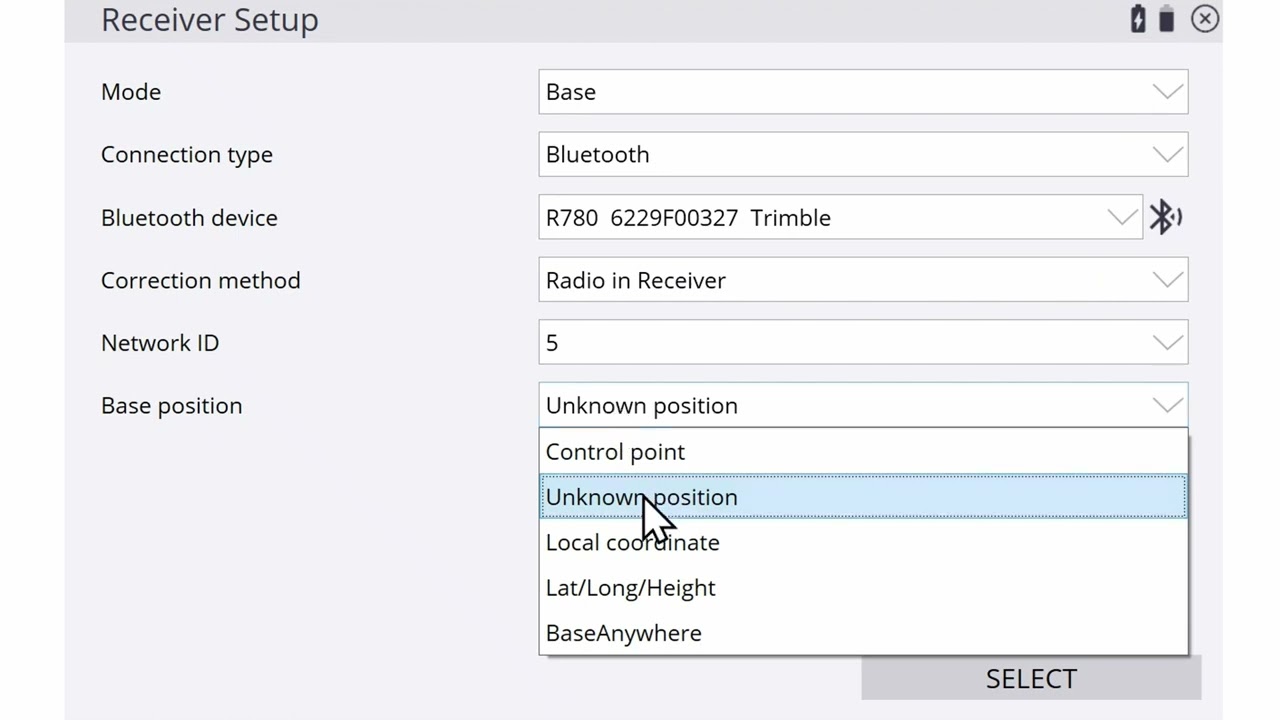Image resolution: width=1280 pixels, height=720 pixels.
Task: Expand the Bluetooth device list chevron
Action: pyautogui.click(x=1122, y=217)
